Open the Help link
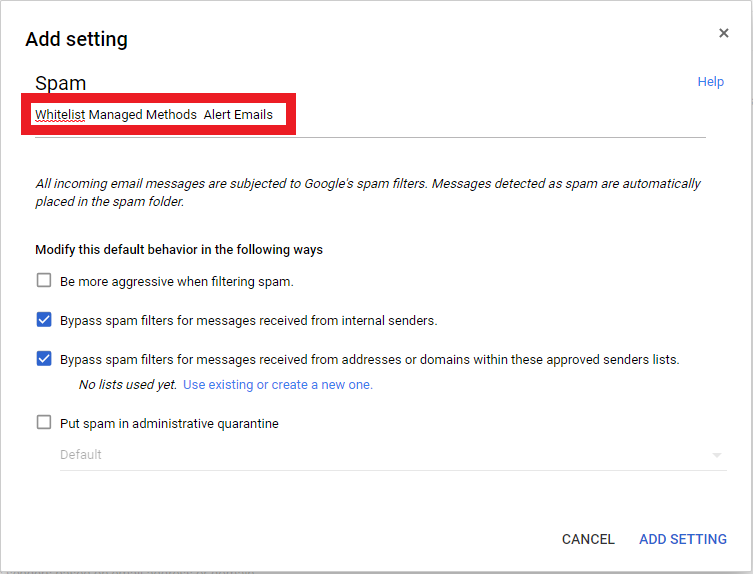The width and height of the screenshot is (753, 574). (x=710, y=82)
